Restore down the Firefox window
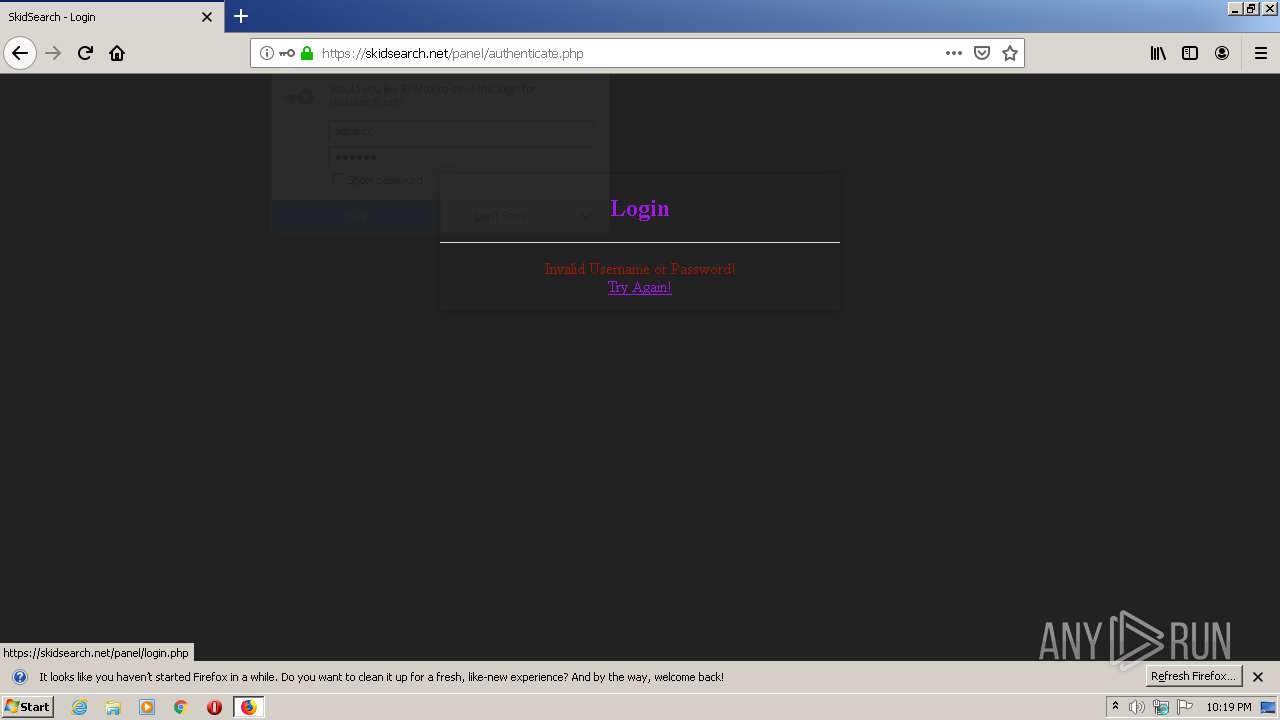Screen dimensions: 1280x720 [1252, 8]
